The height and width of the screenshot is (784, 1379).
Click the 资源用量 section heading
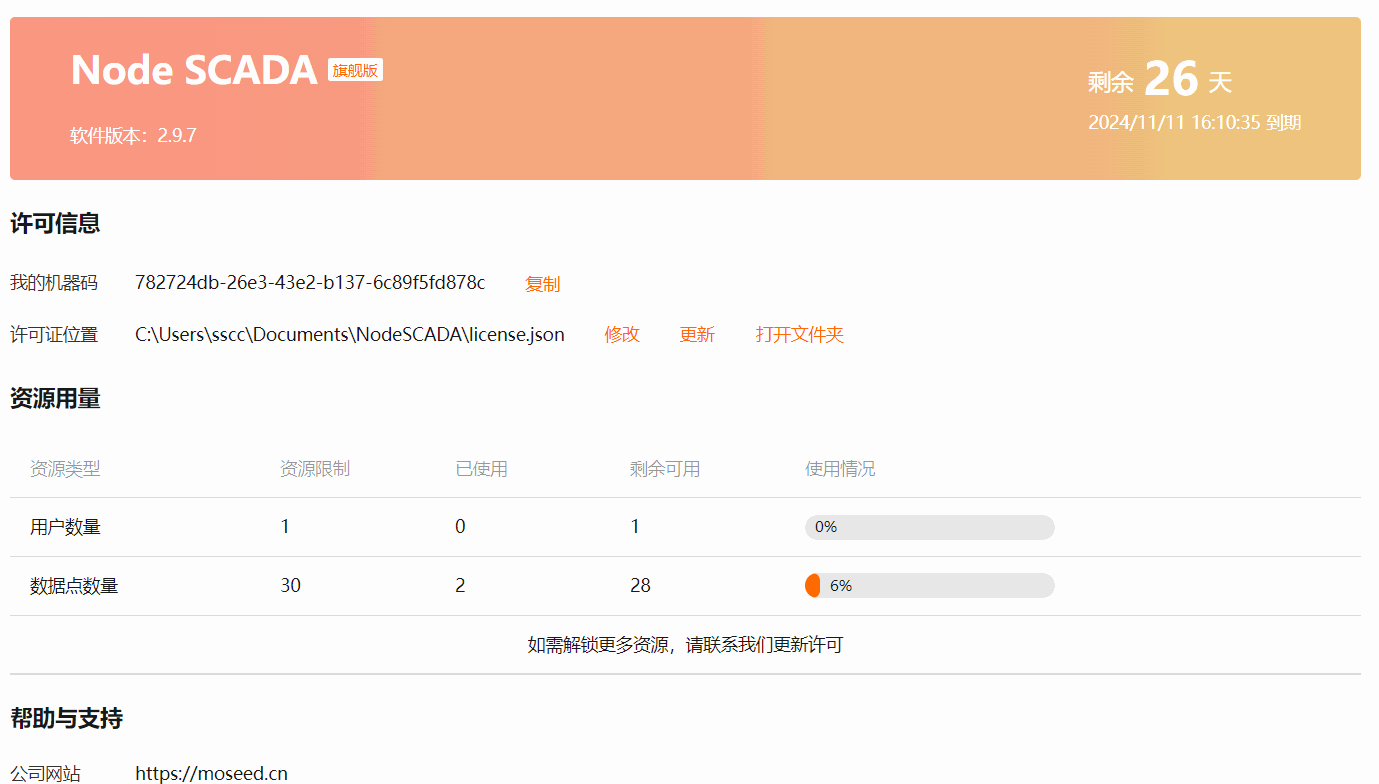pos(55,399)
